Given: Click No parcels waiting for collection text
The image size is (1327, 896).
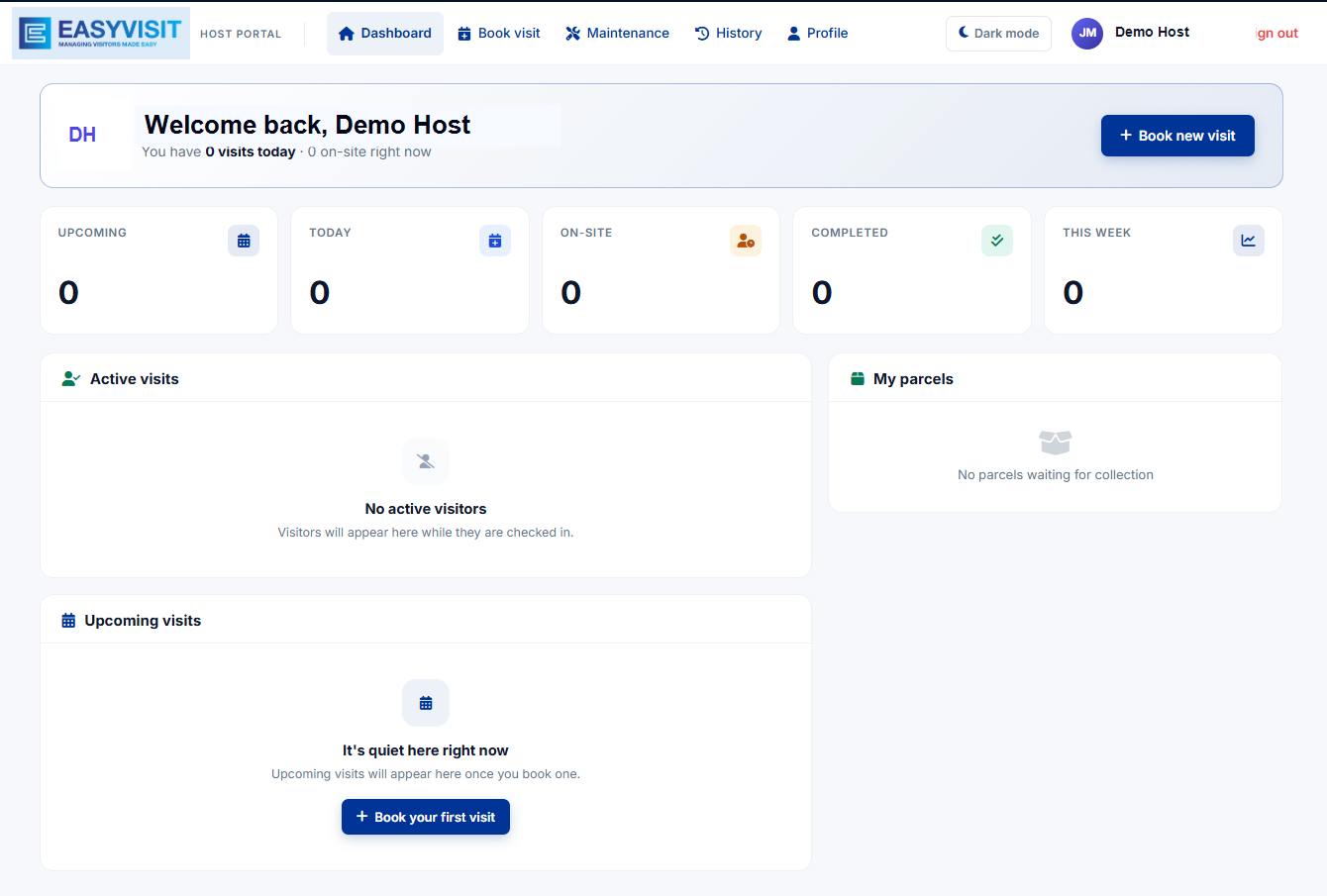Looking at the screenshot, I should coord(1056,475).
